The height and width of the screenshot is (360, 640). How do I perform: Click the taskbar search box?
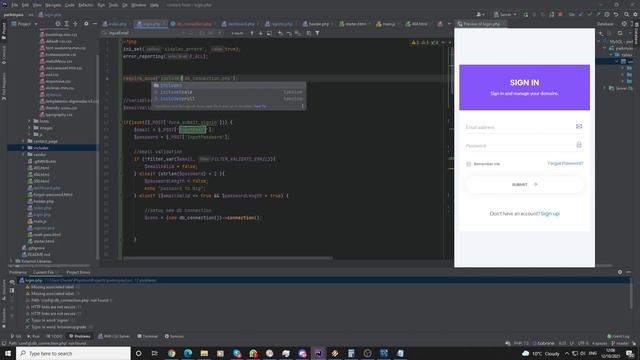tap(73, 353)
